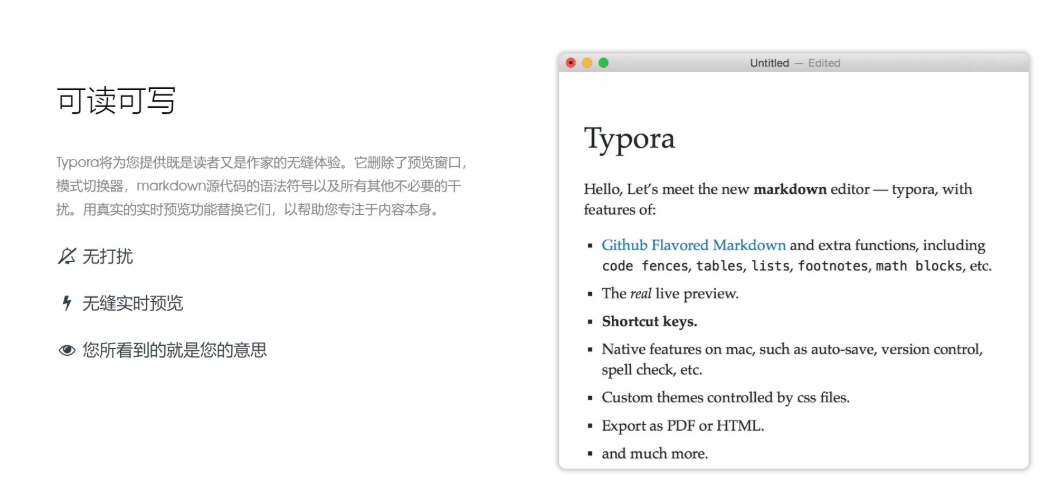This screenshot has width=1055, height=495.
Task: Place cursor in the Typora heading
Action: pyautogui.click(x=629, y=139)
